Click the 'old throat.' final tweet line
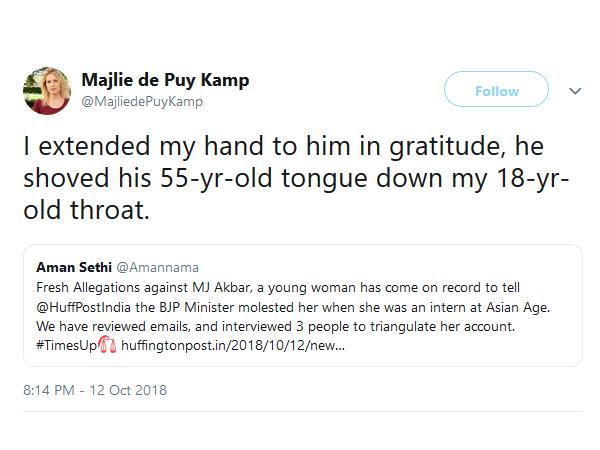This screenshot has width=600, height=450. [92, 215]
